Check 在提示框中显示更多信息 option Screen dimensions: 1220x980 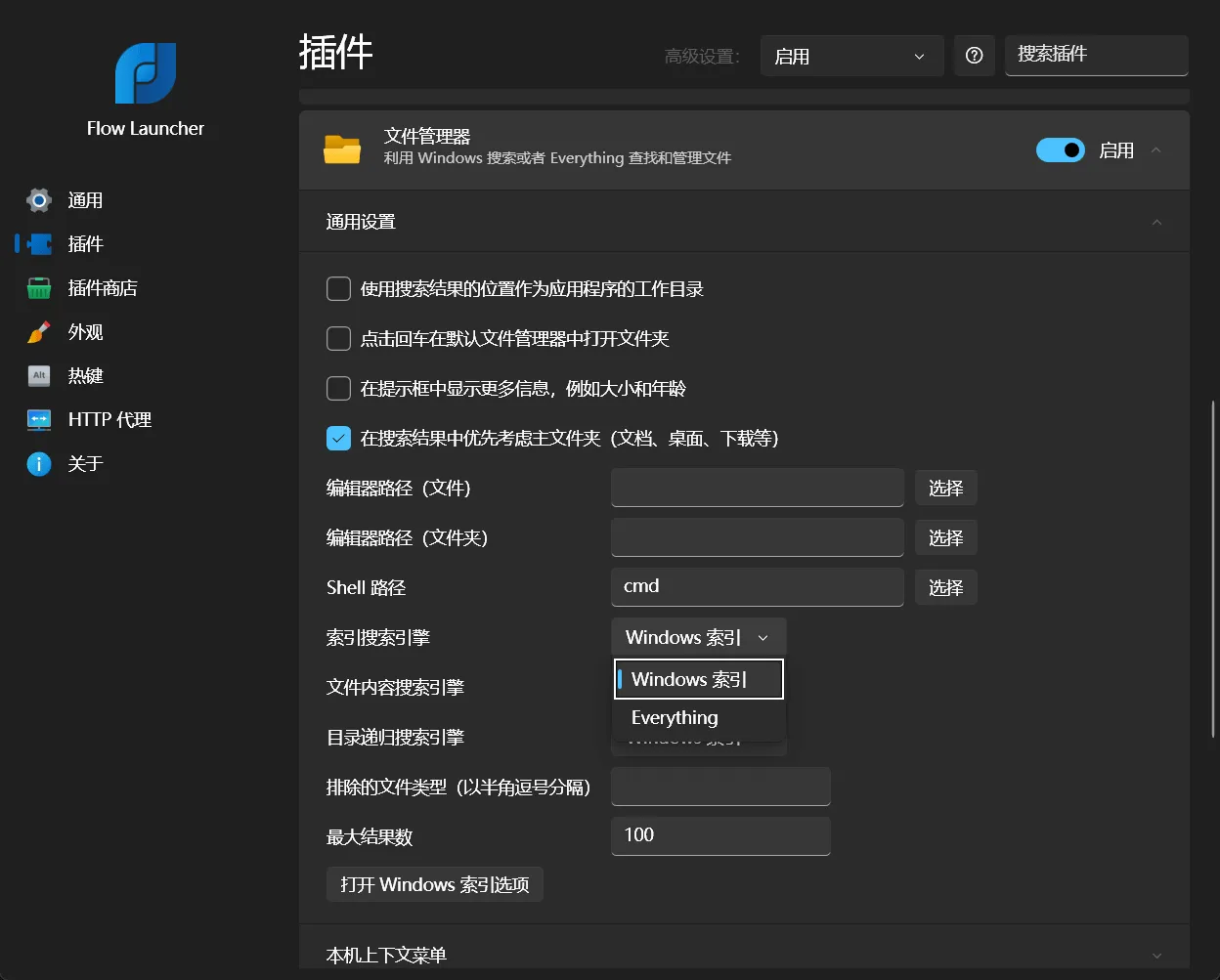[338, 389]
